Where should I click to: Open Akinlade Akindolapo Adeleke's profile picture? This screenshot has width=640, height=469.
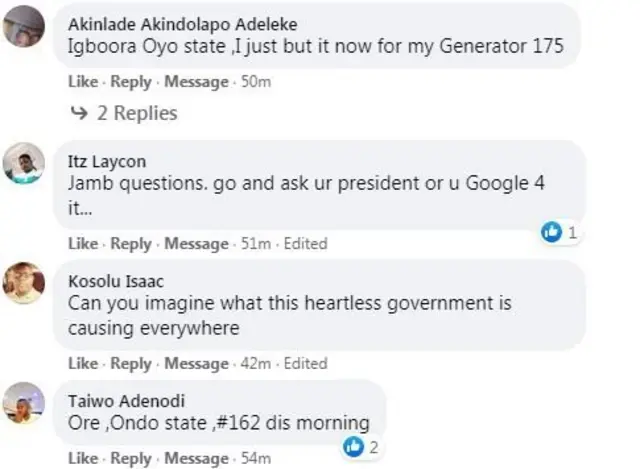[23, 27]
